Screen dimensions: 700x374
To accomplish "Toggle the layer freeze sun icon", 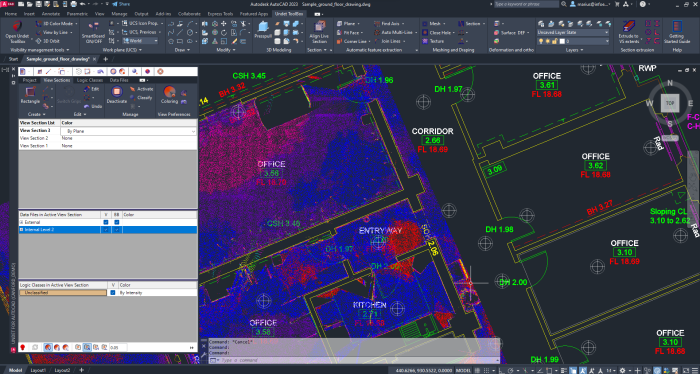I will click(547, 41).
